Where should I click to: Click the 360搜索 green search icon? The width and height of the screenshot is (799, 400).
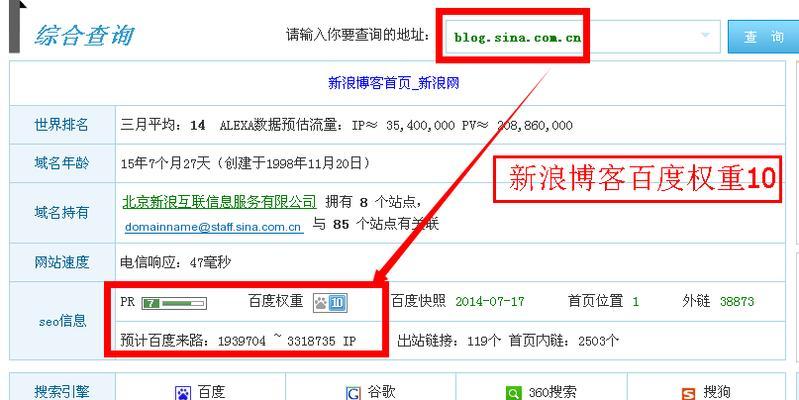[514, 393]
